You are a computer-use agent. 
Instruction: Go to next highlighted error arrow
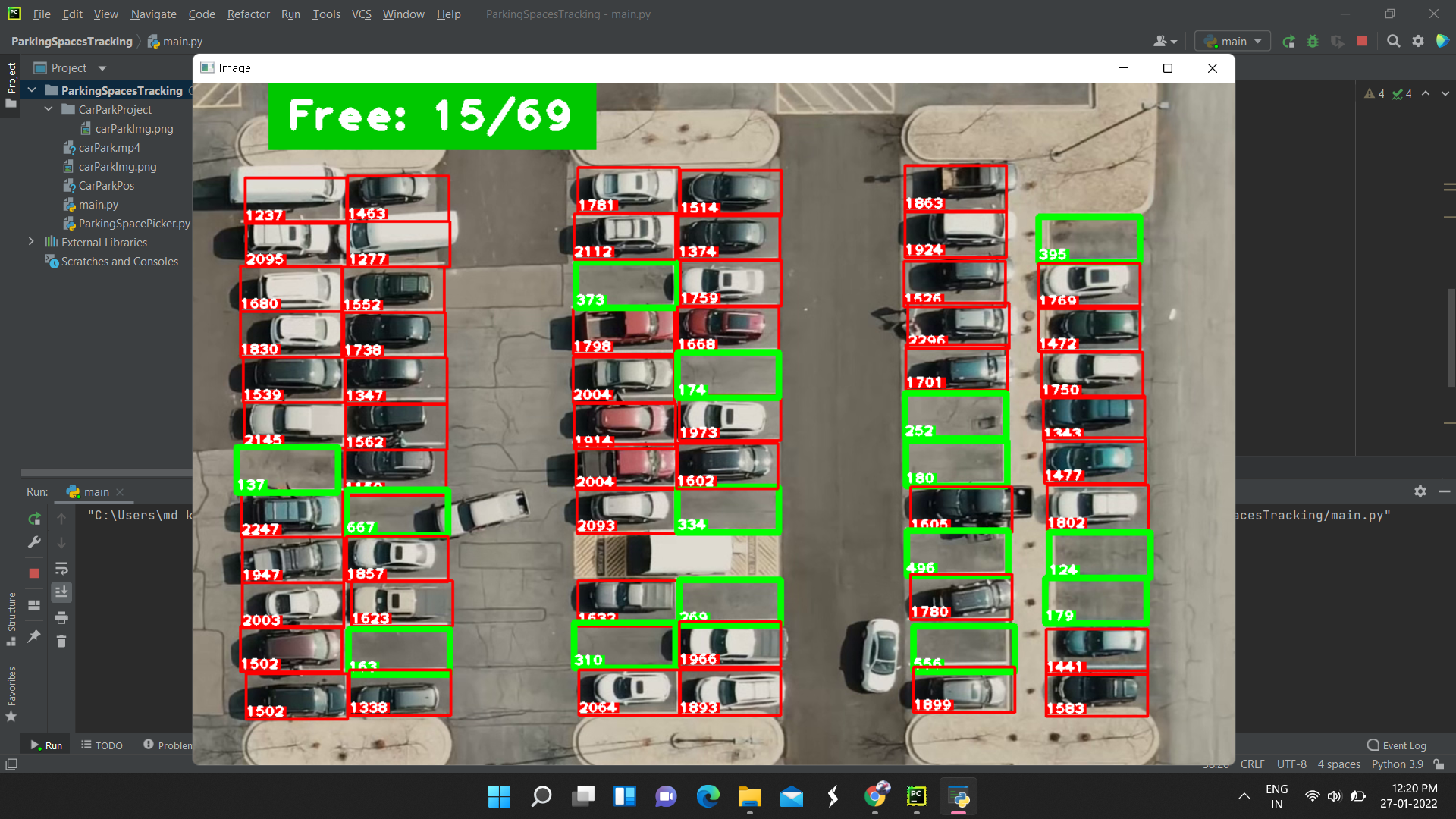(1445, 93)
